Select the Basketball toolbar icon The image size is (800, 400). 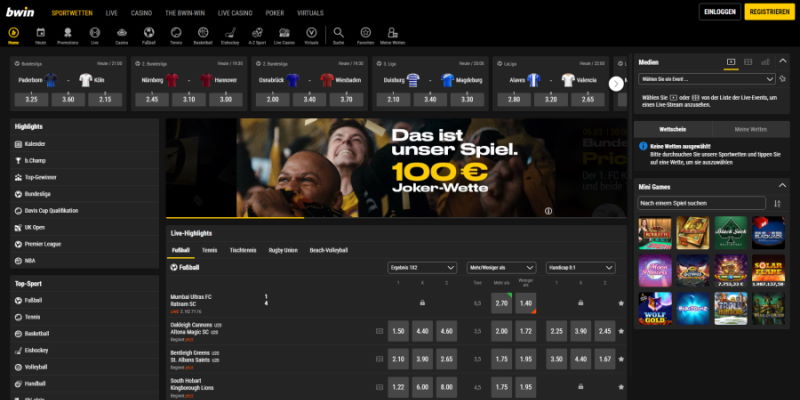coord(203,33)
